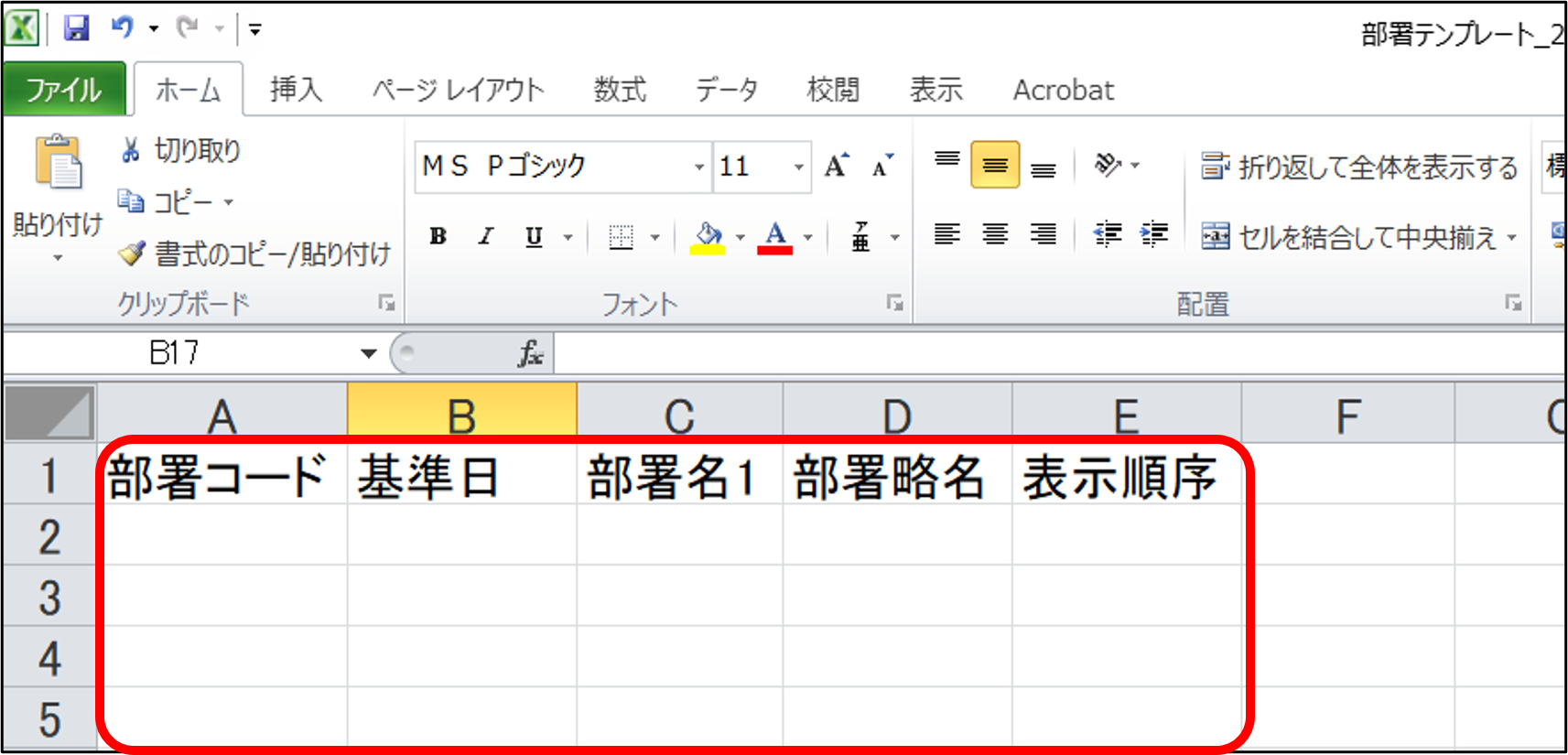Open underline style dropdown arrow

[568, 238]
